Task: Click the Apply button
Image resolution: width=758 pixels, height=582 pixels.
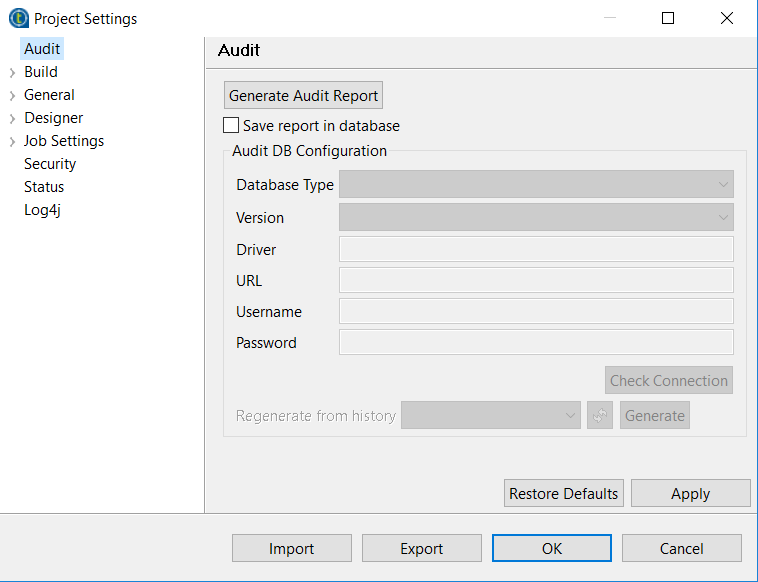Action: (x=690, y=494)
